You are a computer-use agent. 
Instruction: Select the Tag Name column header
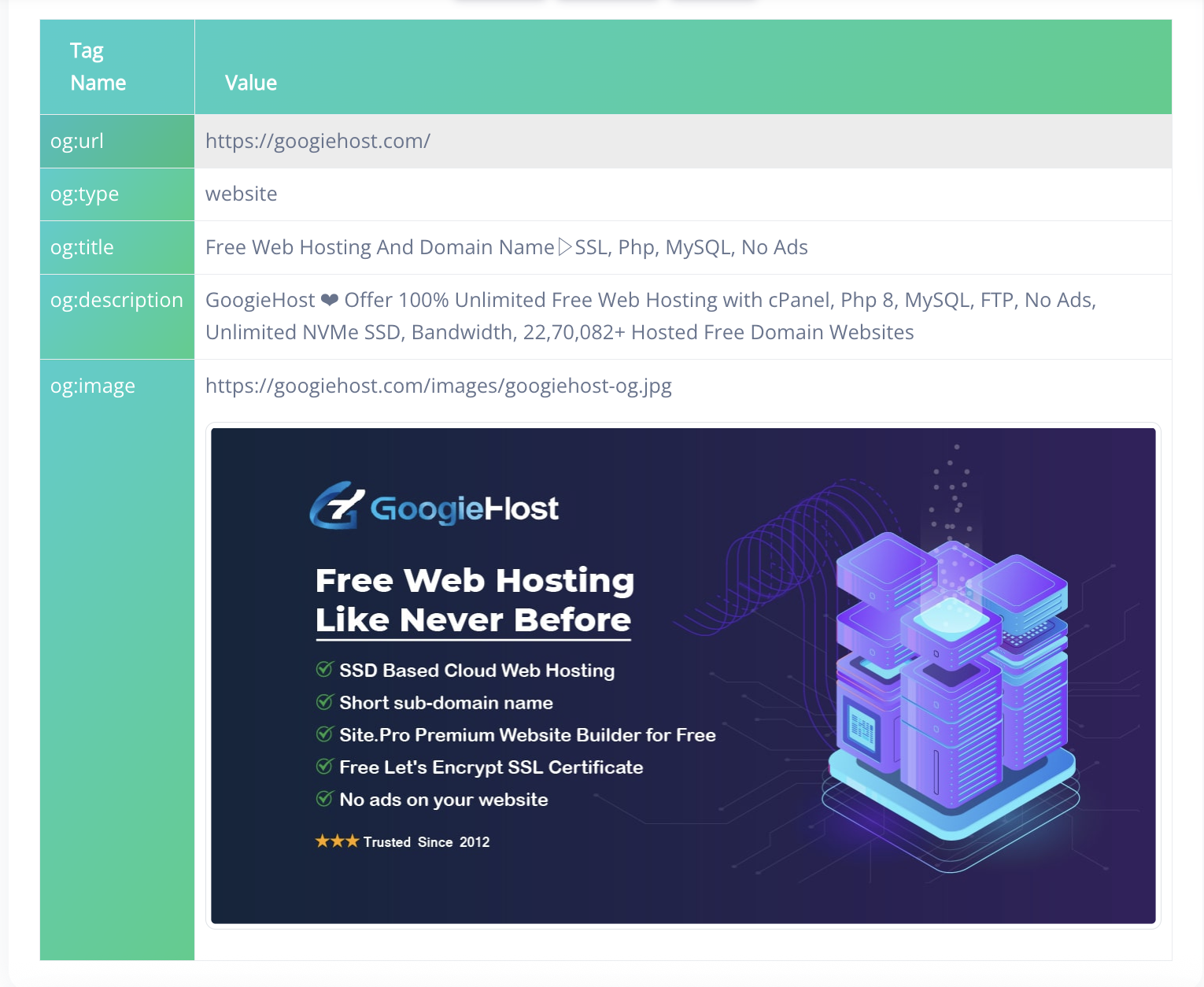(x=98, y=66)
